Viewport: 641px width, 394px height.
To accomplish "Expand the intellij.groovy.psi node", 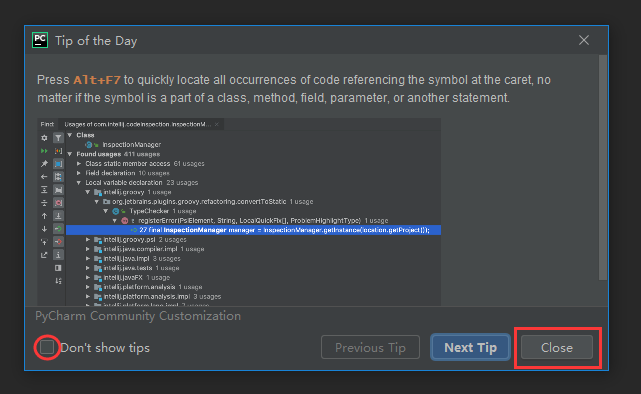I will pyautogui.click(x=88, y=240).
